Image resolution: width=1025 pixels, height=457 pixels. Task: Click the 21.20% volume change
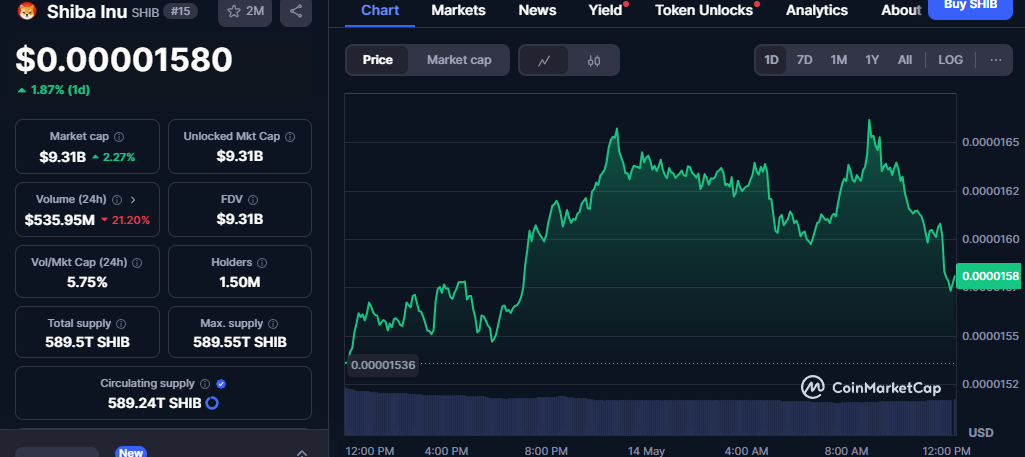tap(126, 220)
